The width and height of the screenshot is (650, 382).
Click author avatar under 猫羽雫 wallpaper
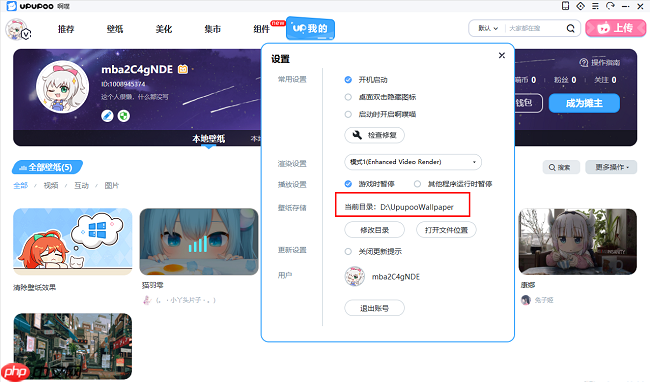(147, 300)
